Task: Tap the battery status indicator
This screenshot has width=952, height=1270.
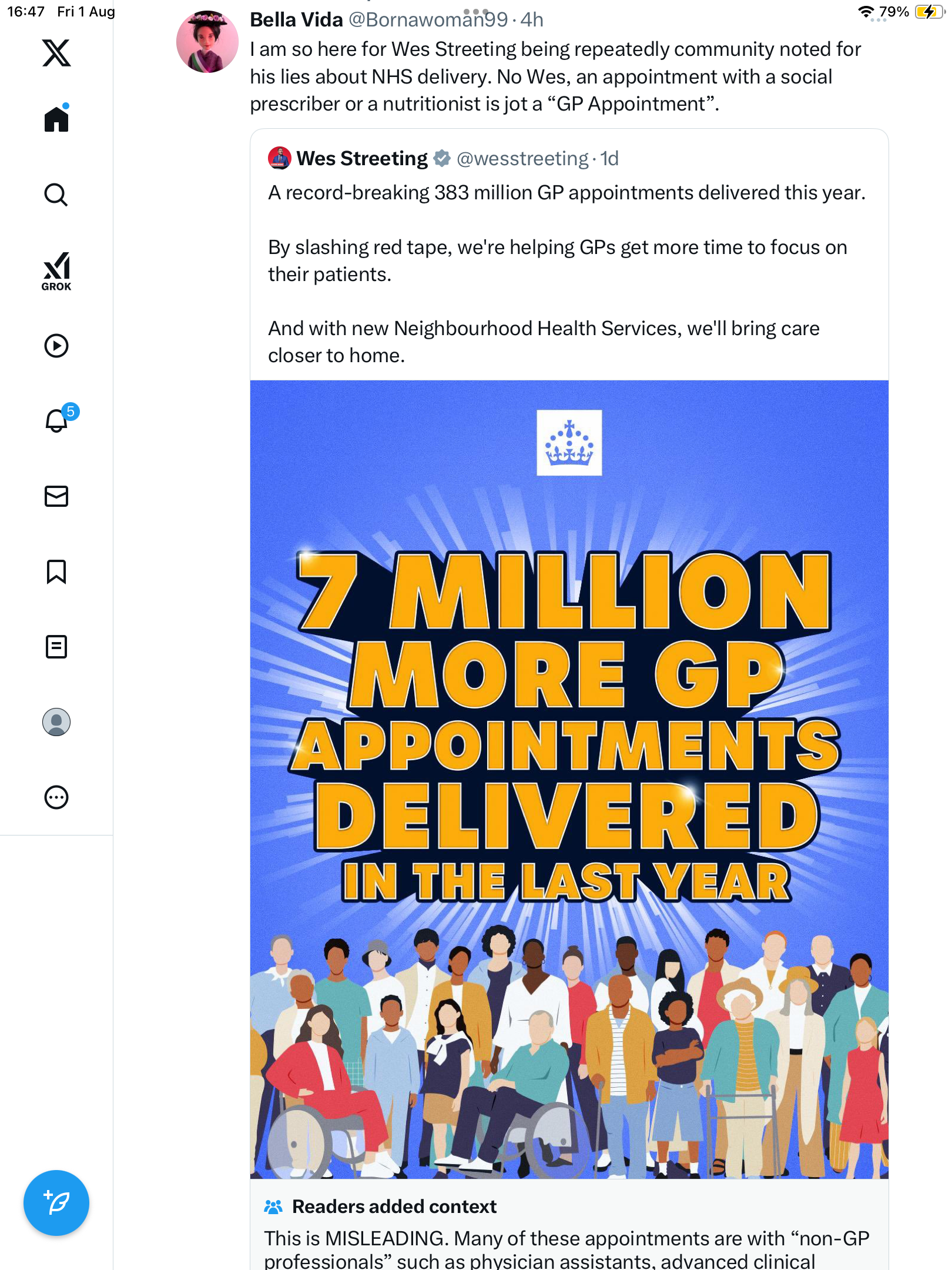Action: pos(928,12)
